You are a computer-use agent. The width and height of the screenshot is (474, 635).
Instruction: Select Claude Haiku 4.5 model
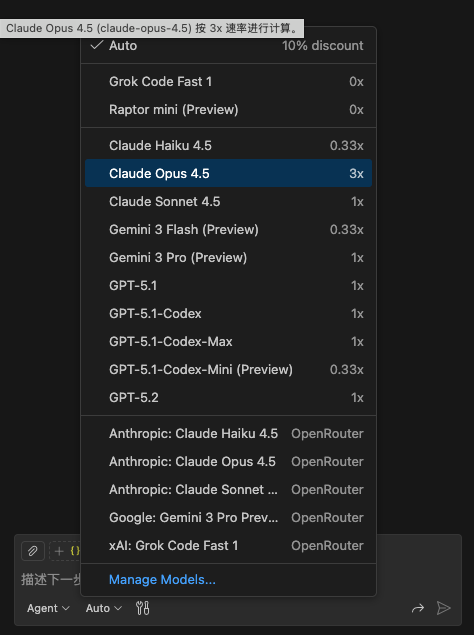pyautogui.click(x=228, y=145)
